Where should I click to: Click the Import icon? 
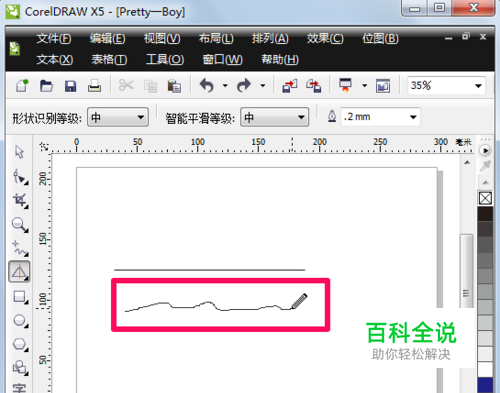click(x=289, y=86)
